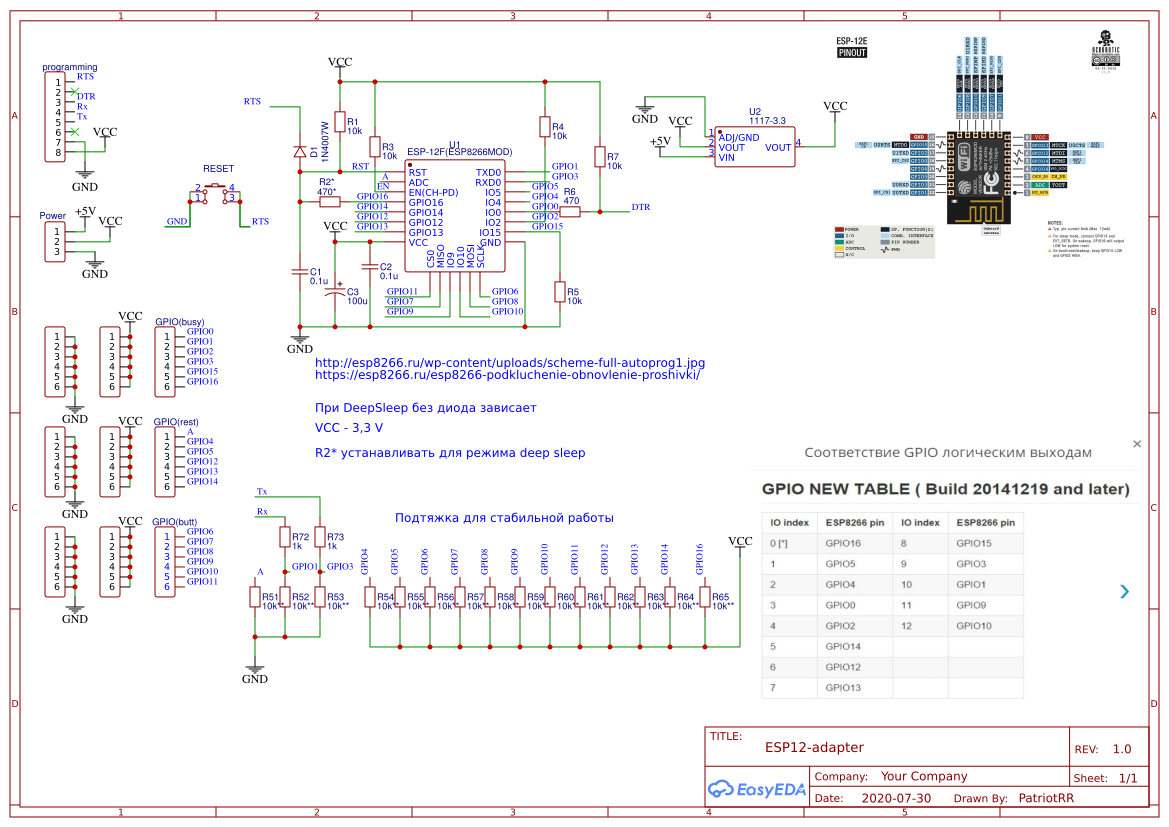1169x827 pixels.
Task: Click the EasyEDA logo in title block
Action: (756, 789)
